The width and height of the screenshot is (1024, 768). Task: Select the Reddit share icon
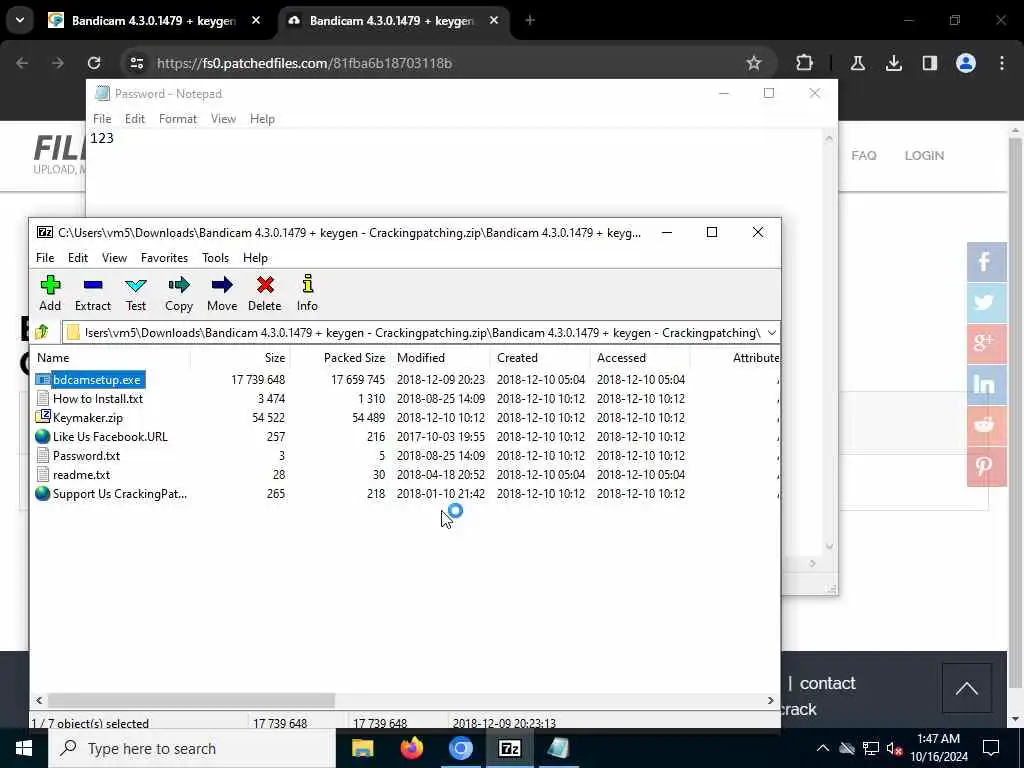coord(986,426)
